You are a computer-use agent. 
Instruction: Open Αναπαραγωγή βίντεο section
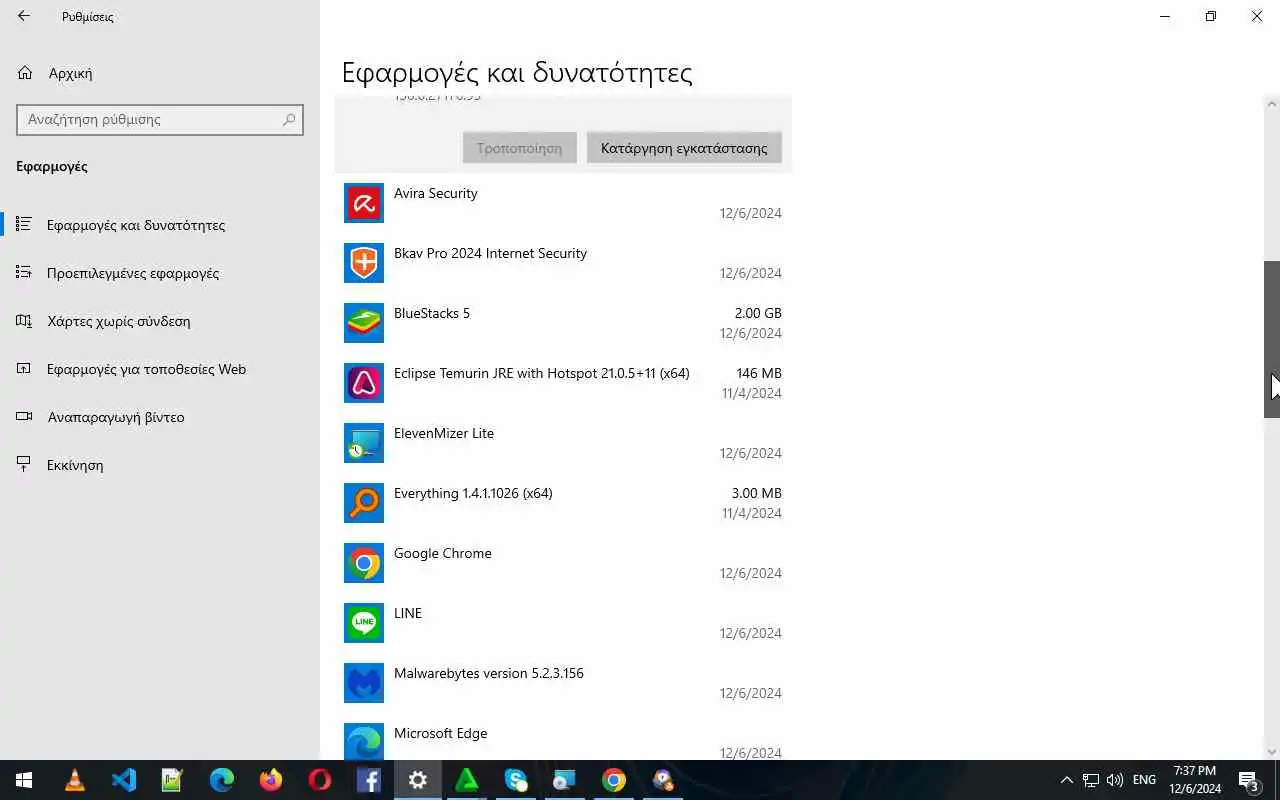(160, 417)
